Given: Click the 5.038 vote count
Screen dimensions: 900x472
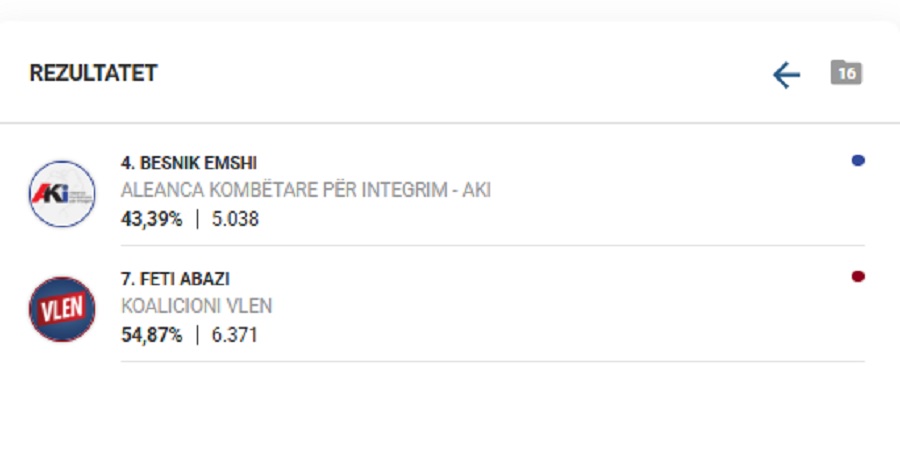Looking at the screenshot, I should (235, 219).
